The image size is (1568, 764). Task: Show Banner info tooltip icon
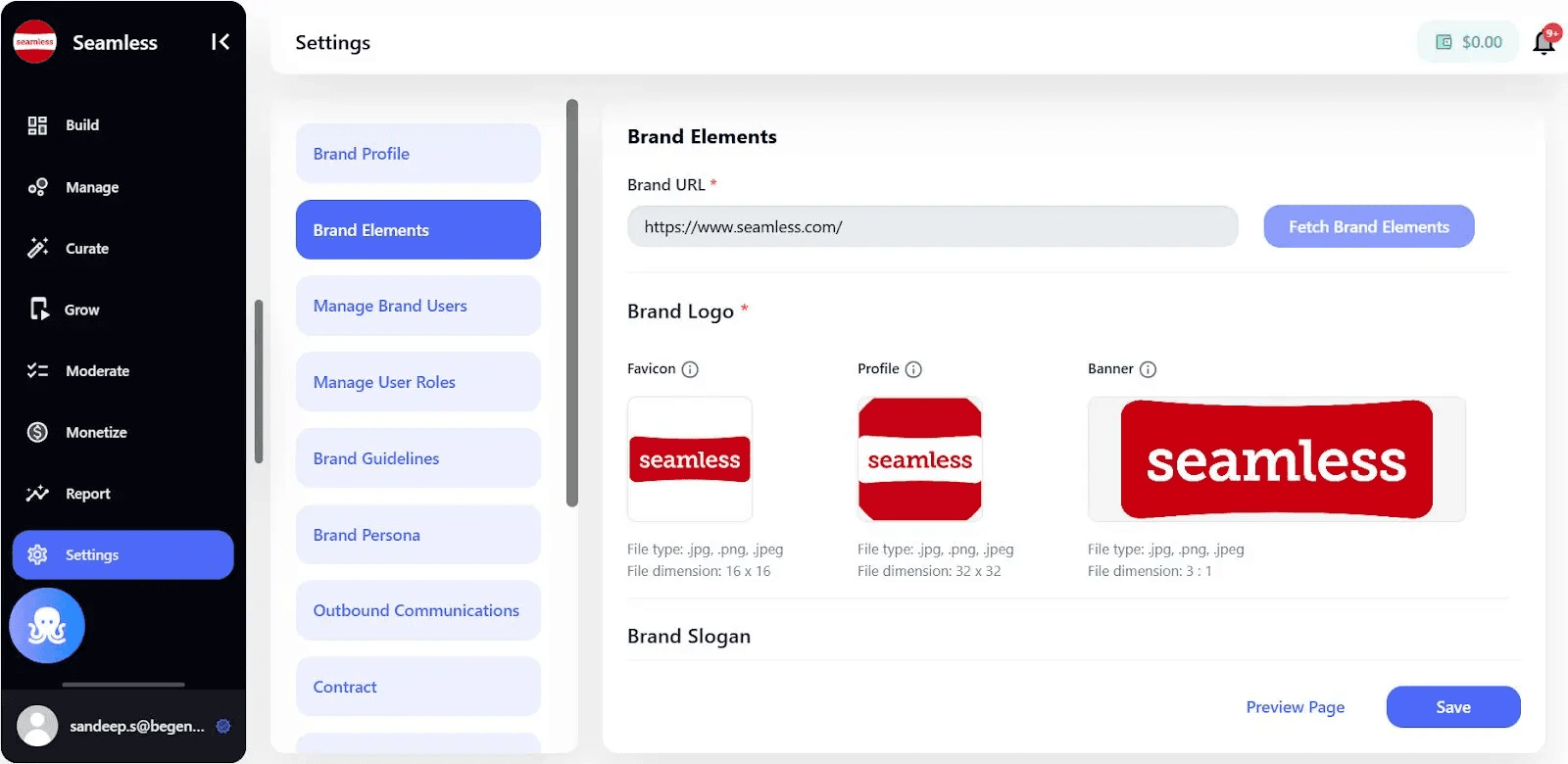[x=1148, y=369]
